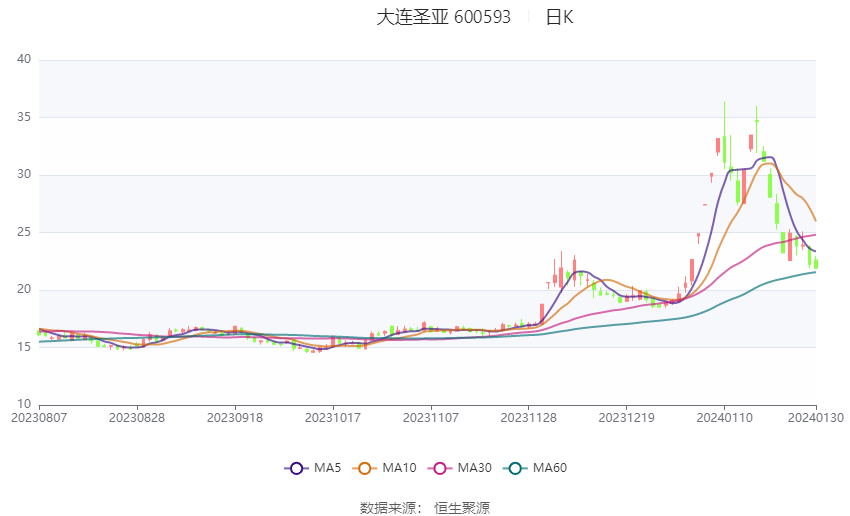
Task: Toggle the MA30 legend series
Action: (x=460, y=468)
